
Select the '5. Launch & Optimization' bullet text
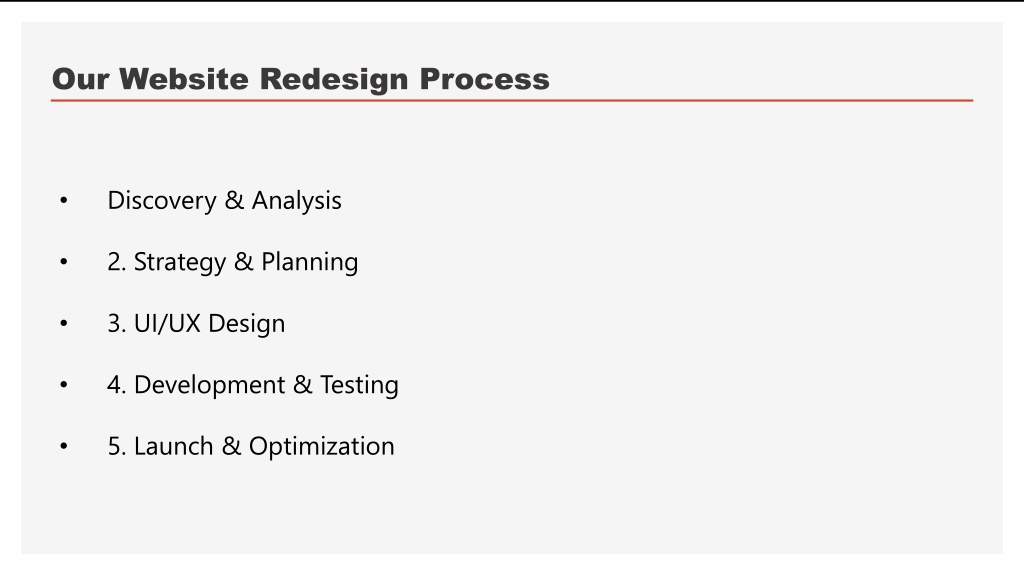click(x=251, y=446)
